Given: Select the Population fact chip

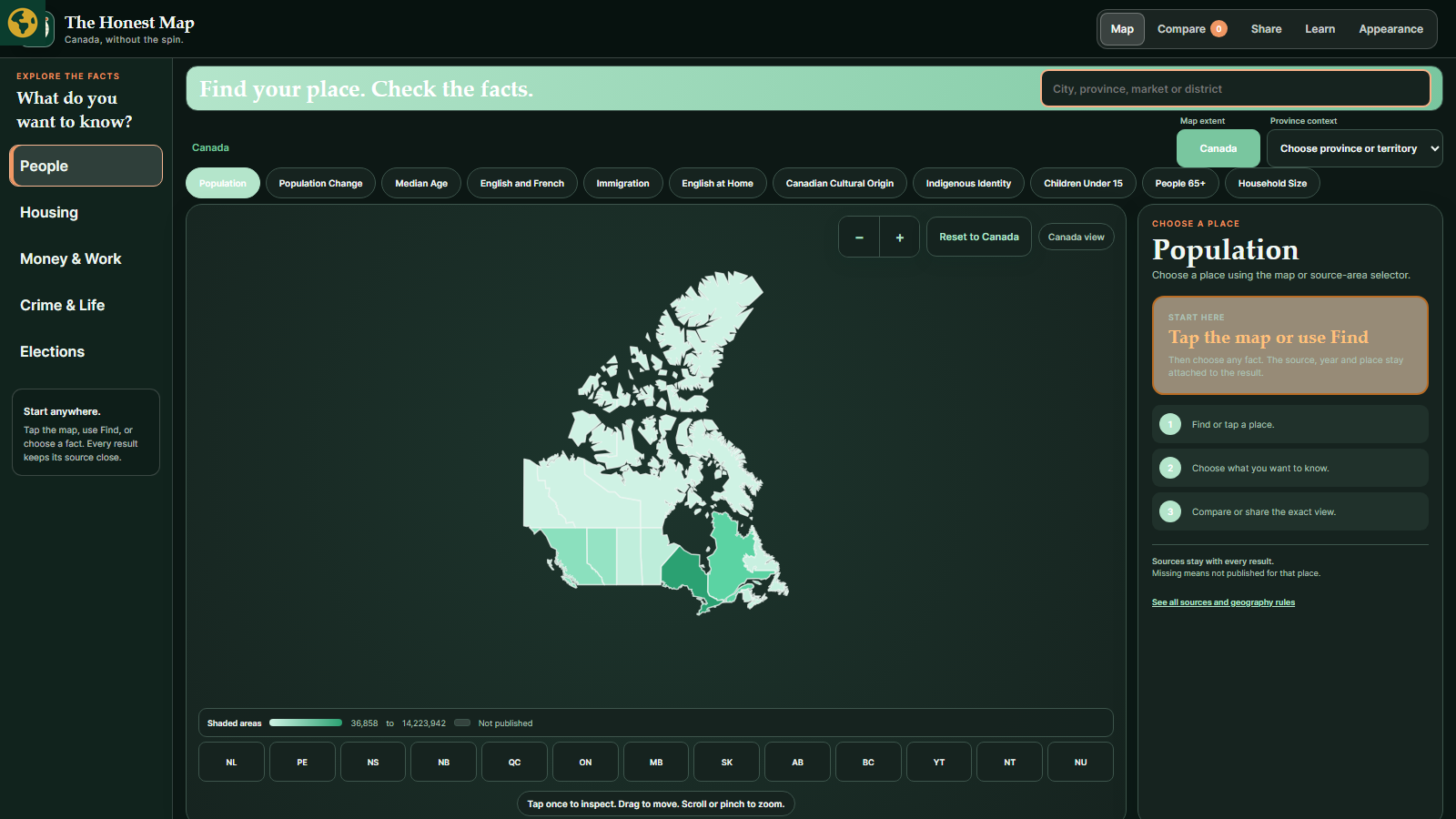Looking at the screenshot, I should coord(223,183).
